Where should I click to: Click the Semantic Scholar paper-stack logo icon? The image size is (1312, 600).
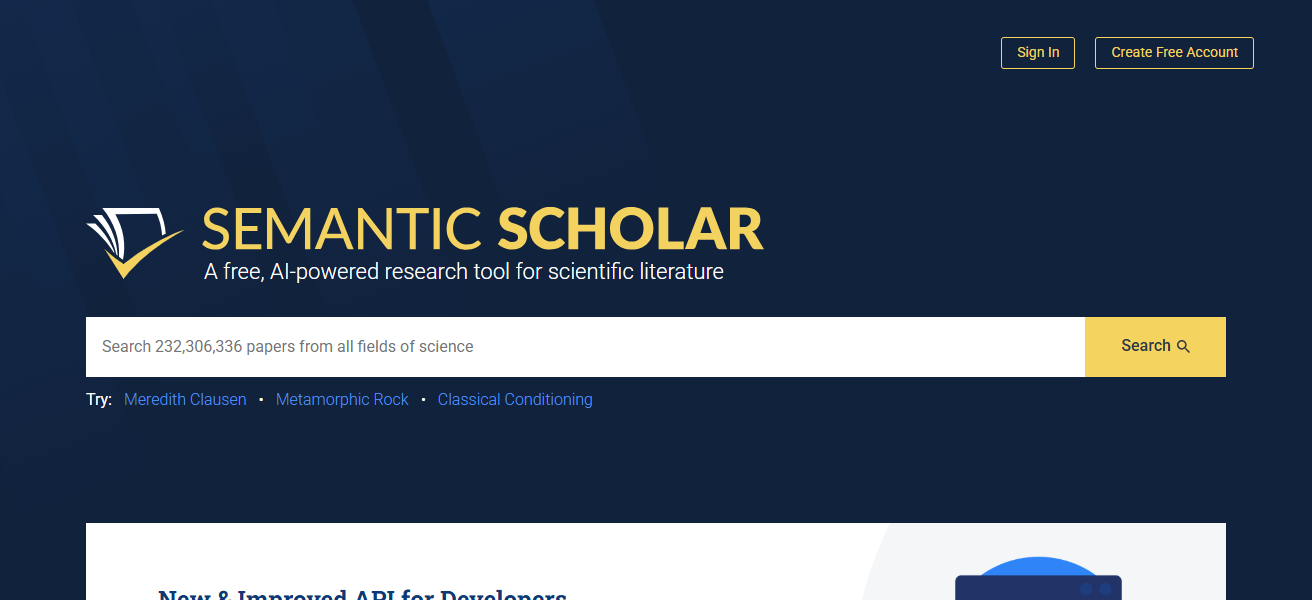tap(135, 240)
